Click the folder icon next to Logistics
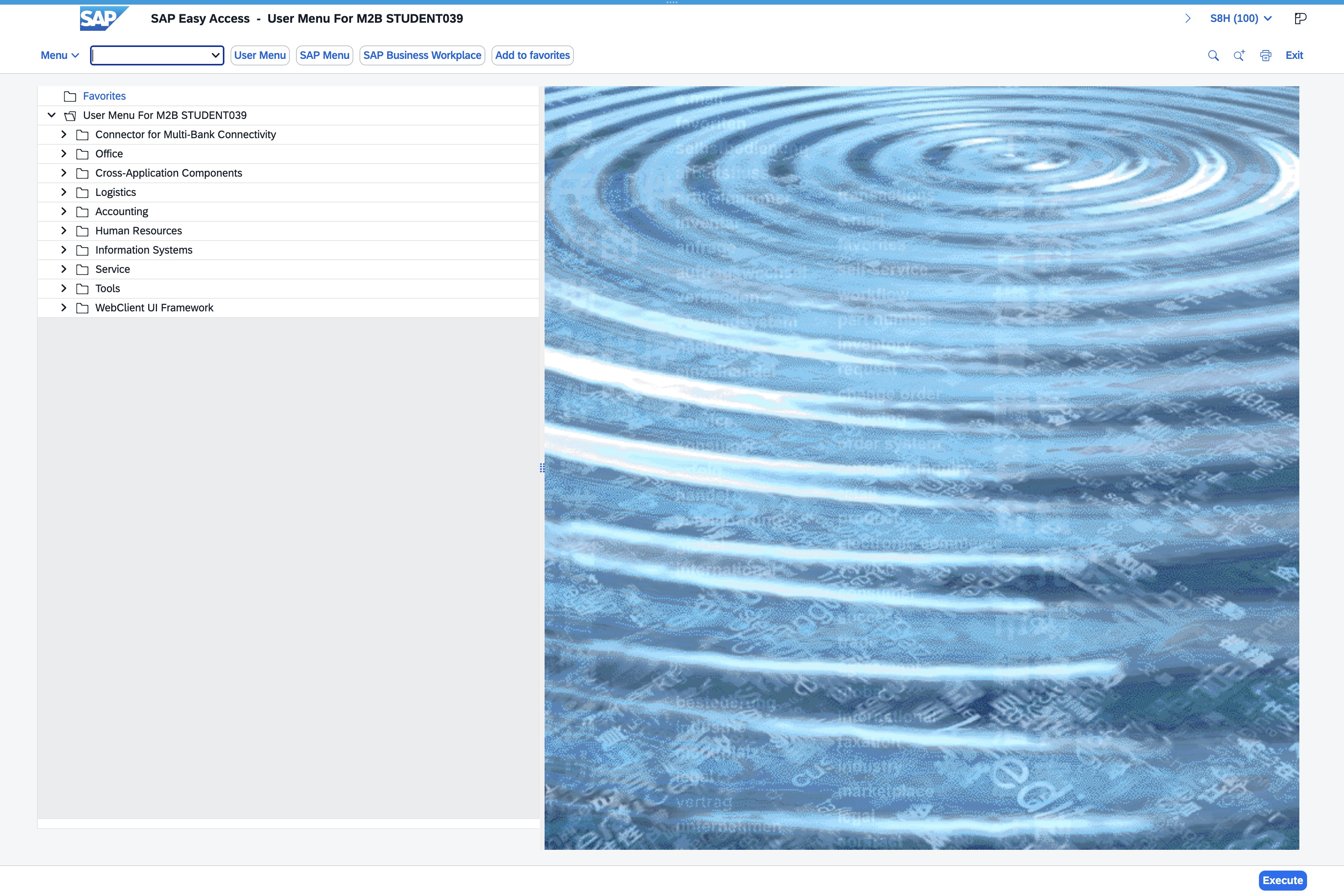The image size is (1344, 896). [x=82, y=192]
